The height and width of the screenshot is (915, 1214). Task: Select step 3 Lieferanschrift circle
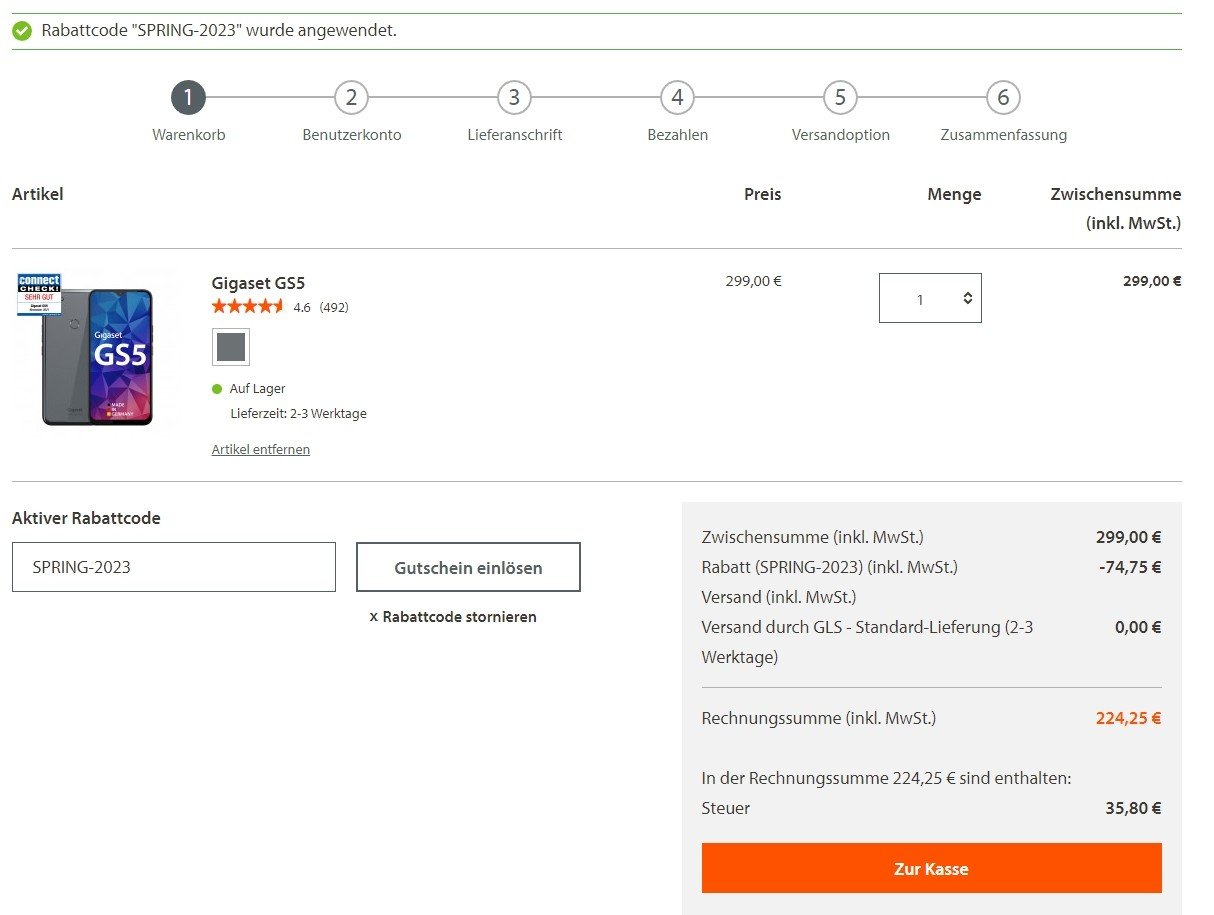coord(514,98)
